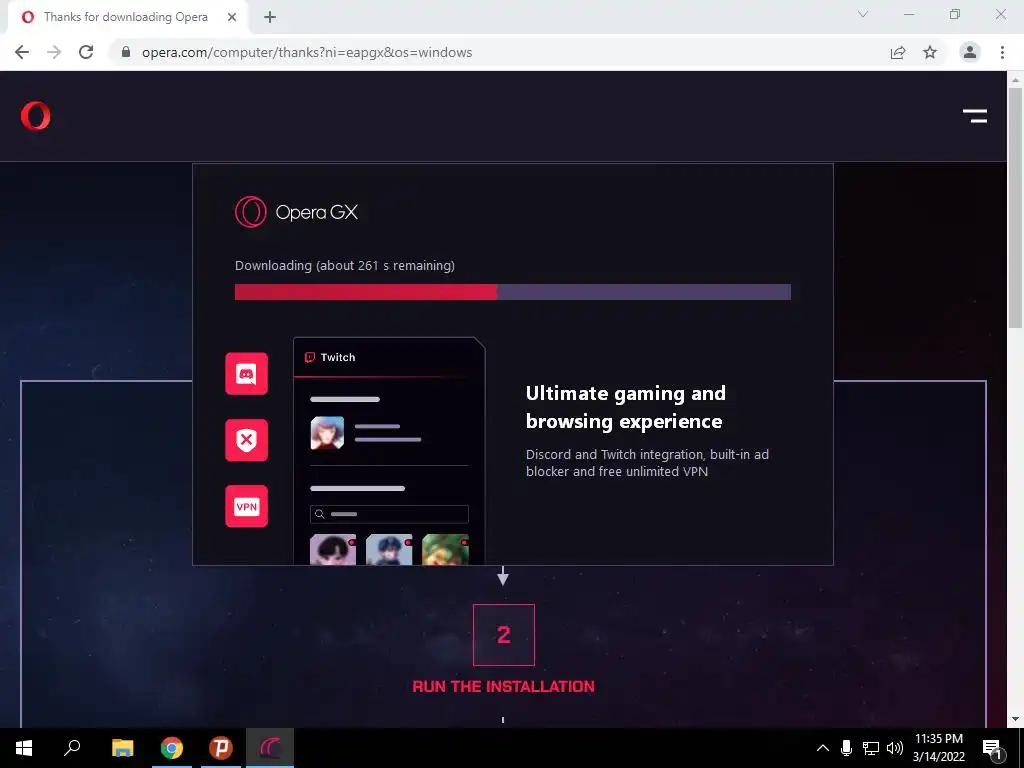Close the "Thanks for downloading Opera" tab
Image resolution: width=1024 pixels, height=768 pixels.
(232, 17)
